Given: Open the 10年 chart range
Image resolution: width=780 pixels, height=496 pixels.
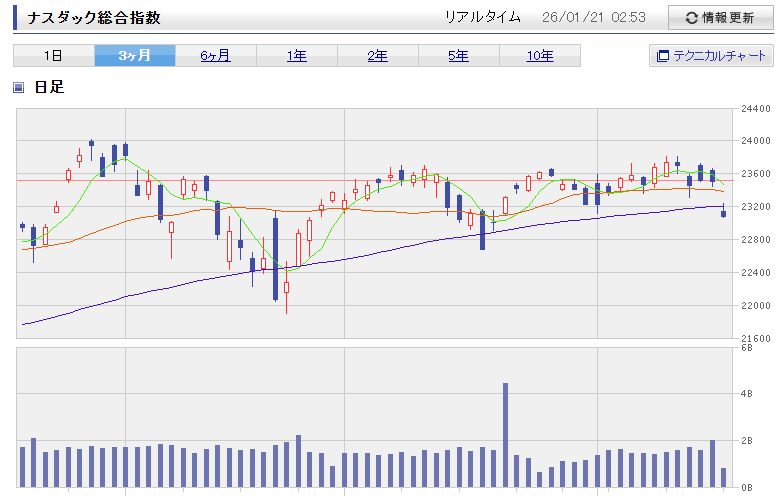Looking at the screenshot, I should click(x=539, y=56).
